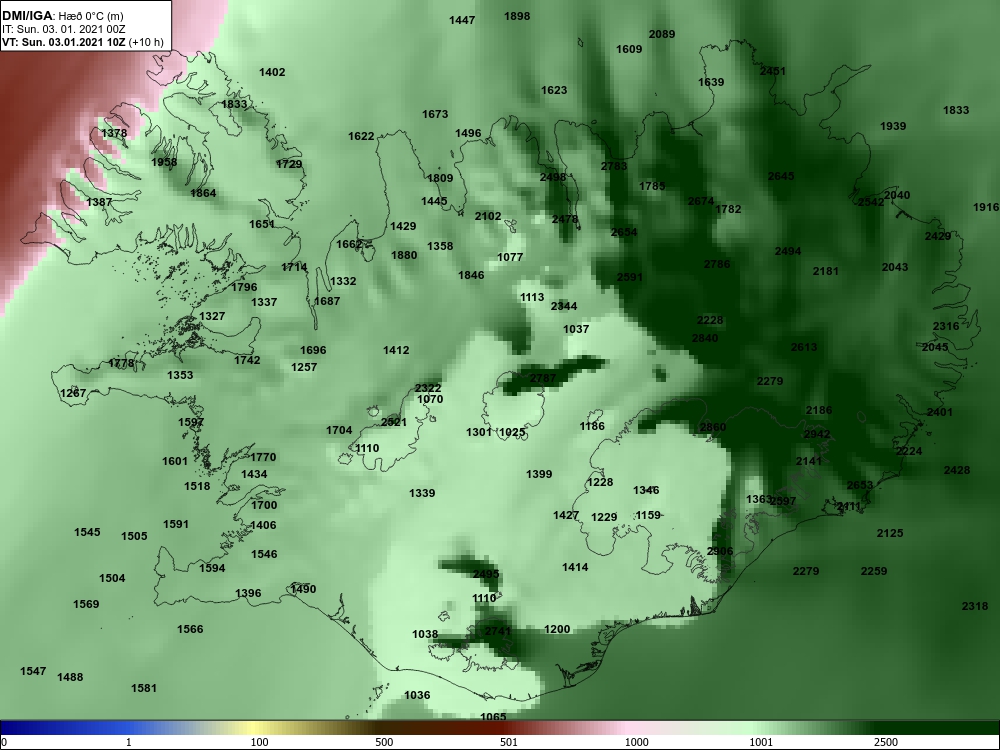
Task: Click the map value 2942
Action: (x=817, y=435)
